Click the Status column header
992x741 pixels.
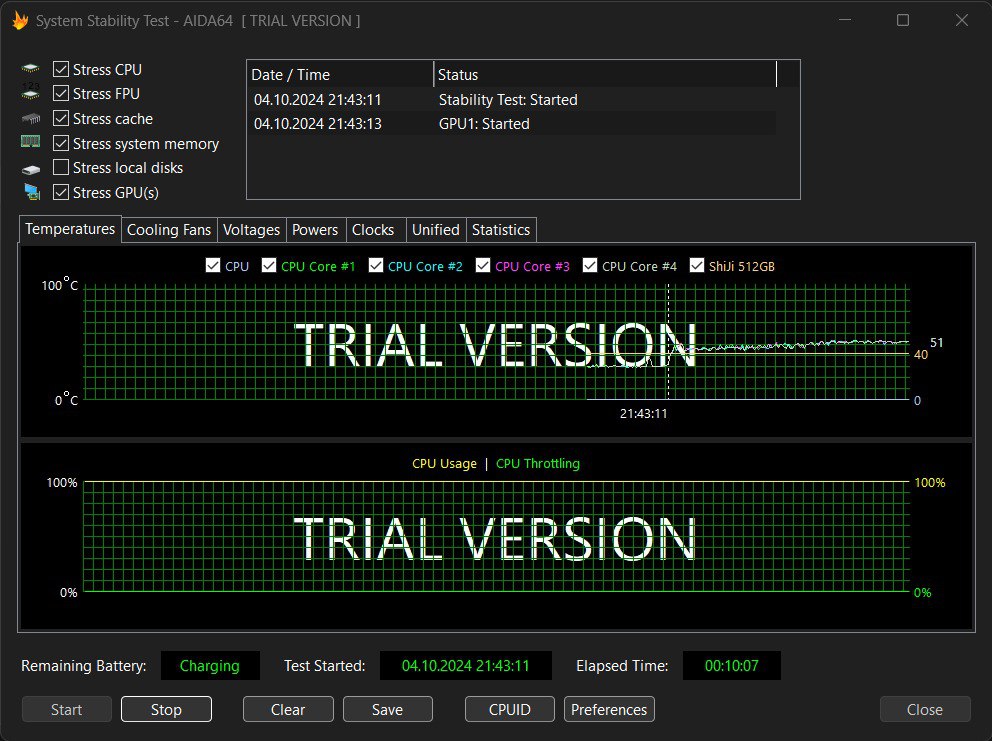[605, 75]
